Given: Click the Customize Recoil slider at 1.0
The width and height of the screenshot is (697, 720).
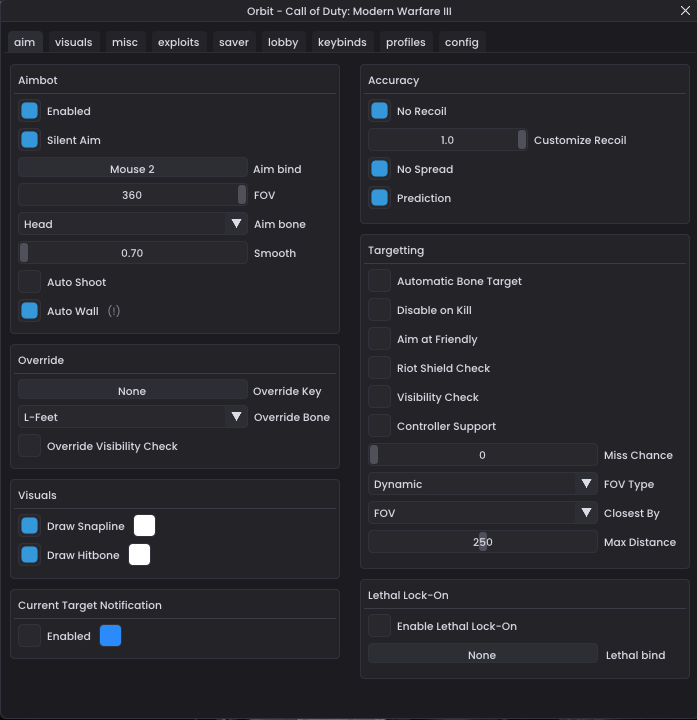Looking at the screenshot, I should click(448, 140).
